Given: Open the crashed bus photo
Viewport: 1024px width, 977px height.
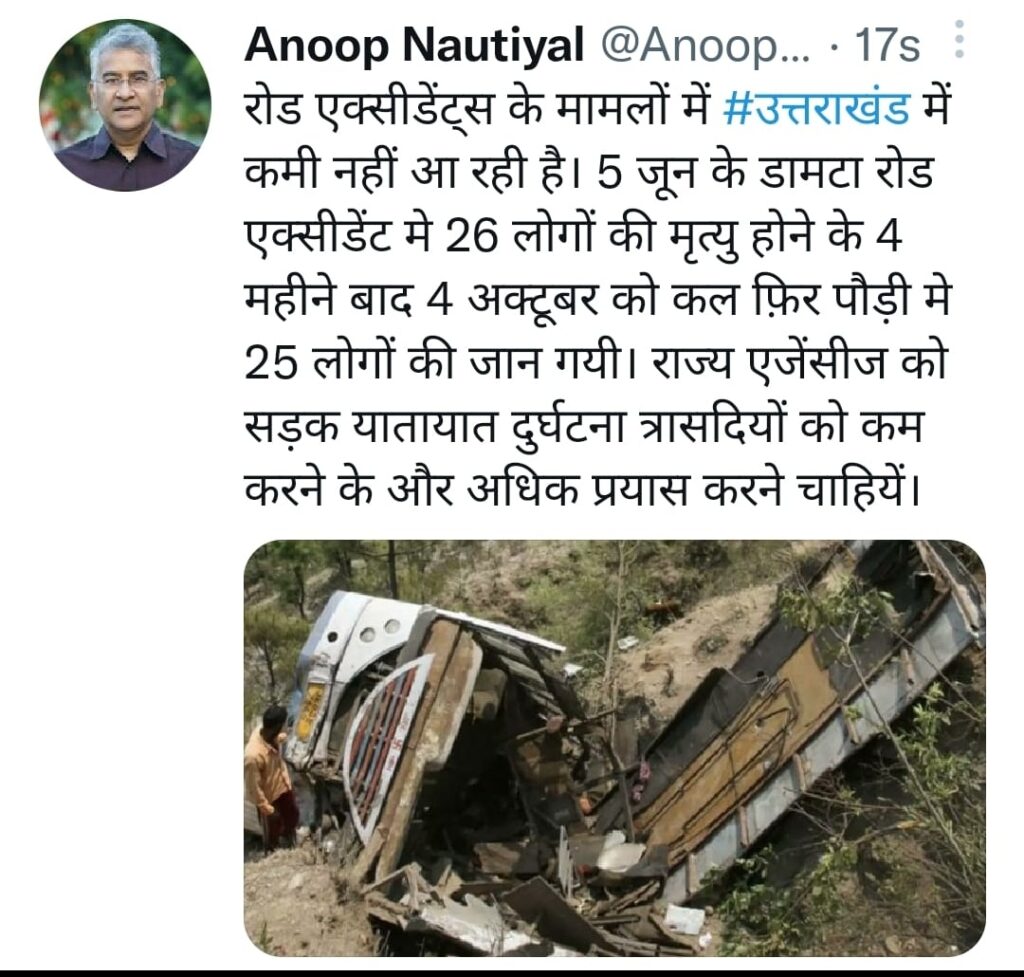Looking at the screenshot, I should click(x=615, y=748).
